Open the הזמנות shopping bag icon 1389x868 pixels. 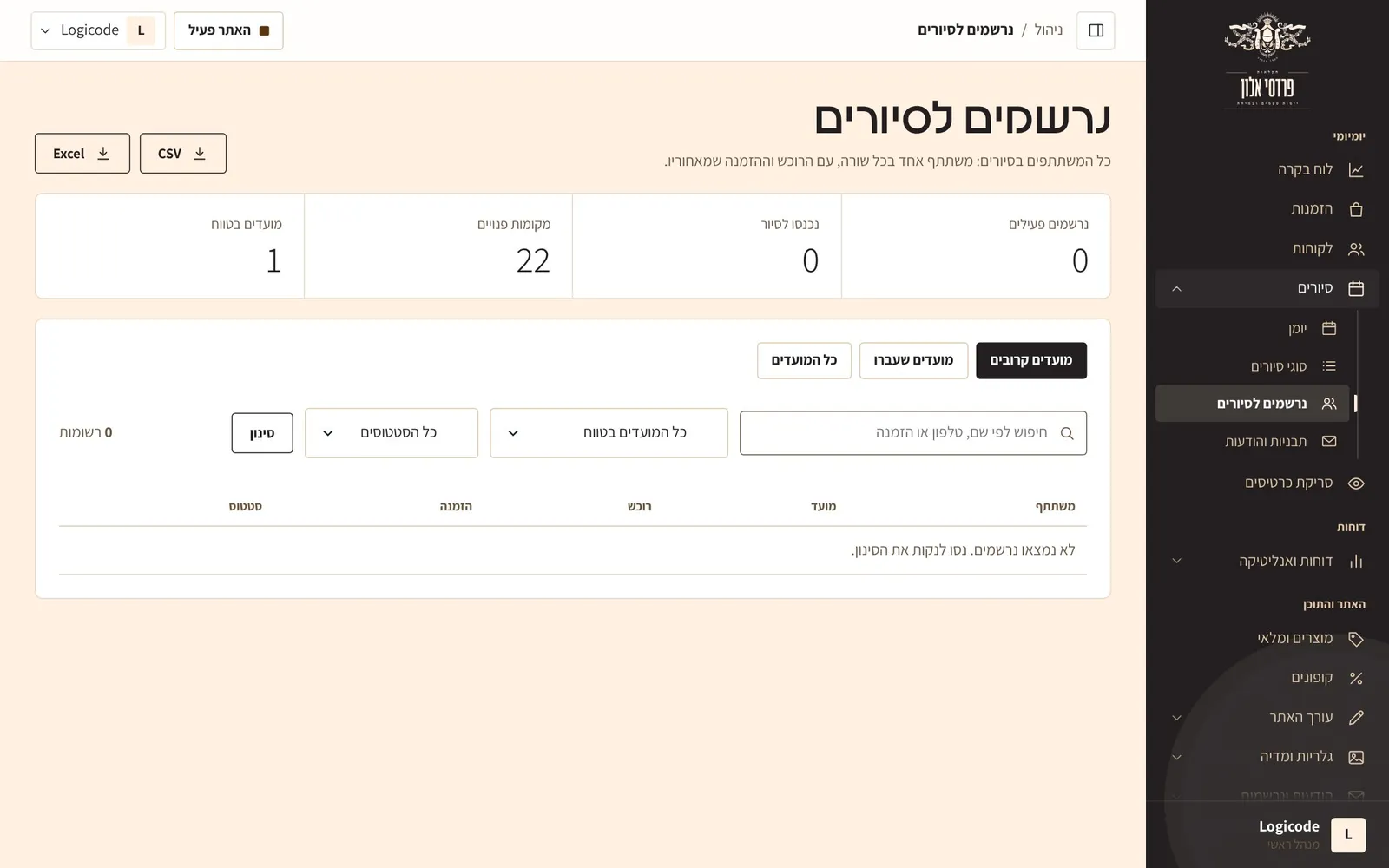pyautogui.click(x=1356, y=209)
